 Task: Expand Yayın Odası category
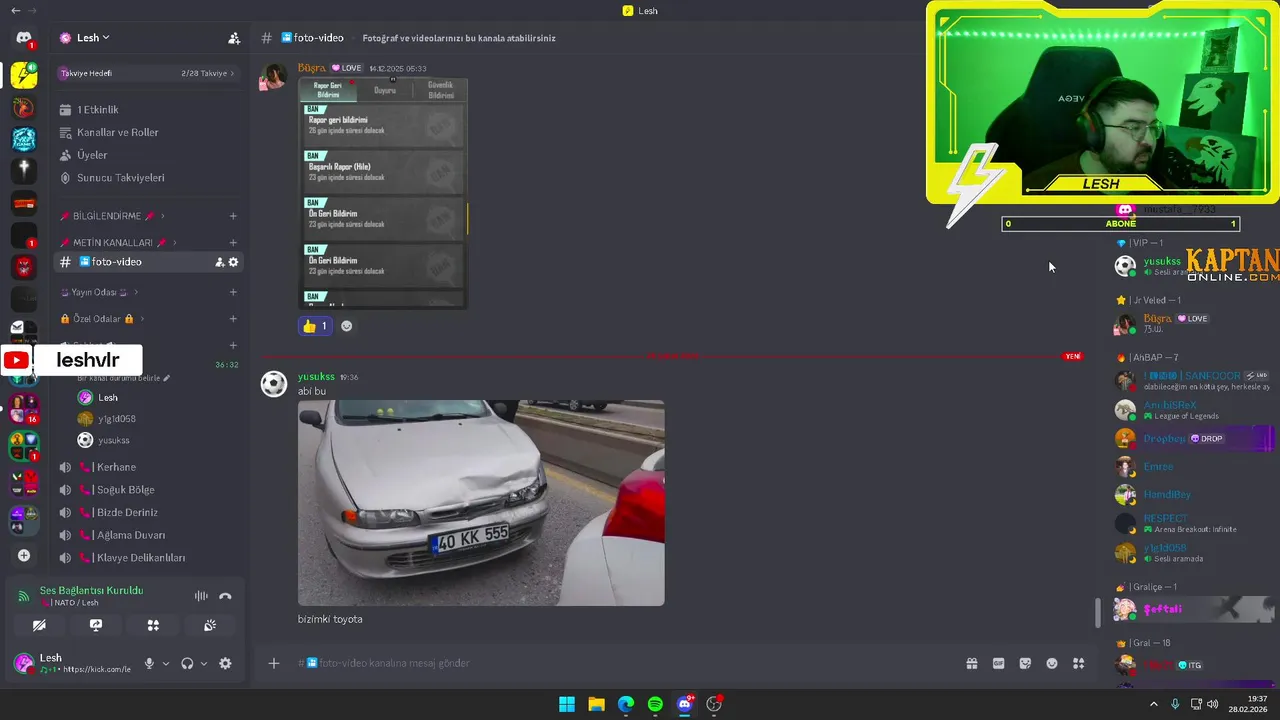coord(98,292)
